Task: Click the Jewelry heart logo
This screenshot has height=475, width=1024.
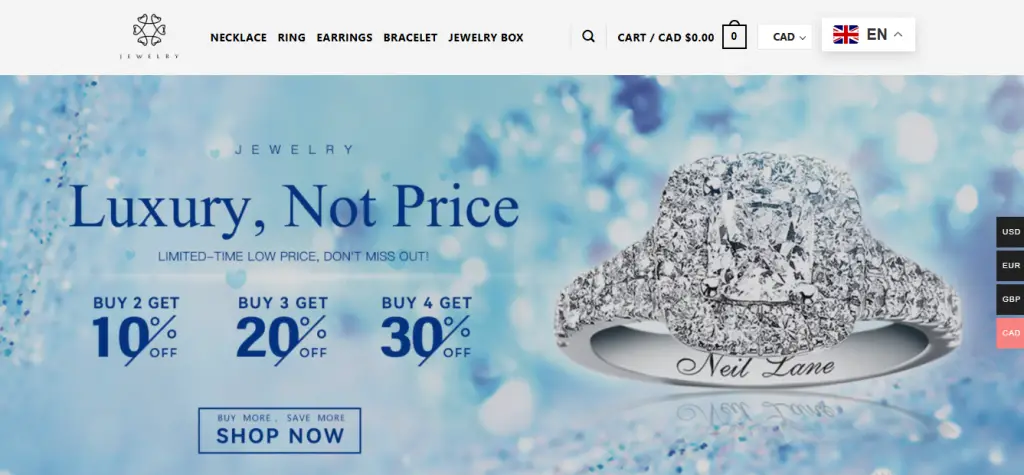Action: click(150, 37)
